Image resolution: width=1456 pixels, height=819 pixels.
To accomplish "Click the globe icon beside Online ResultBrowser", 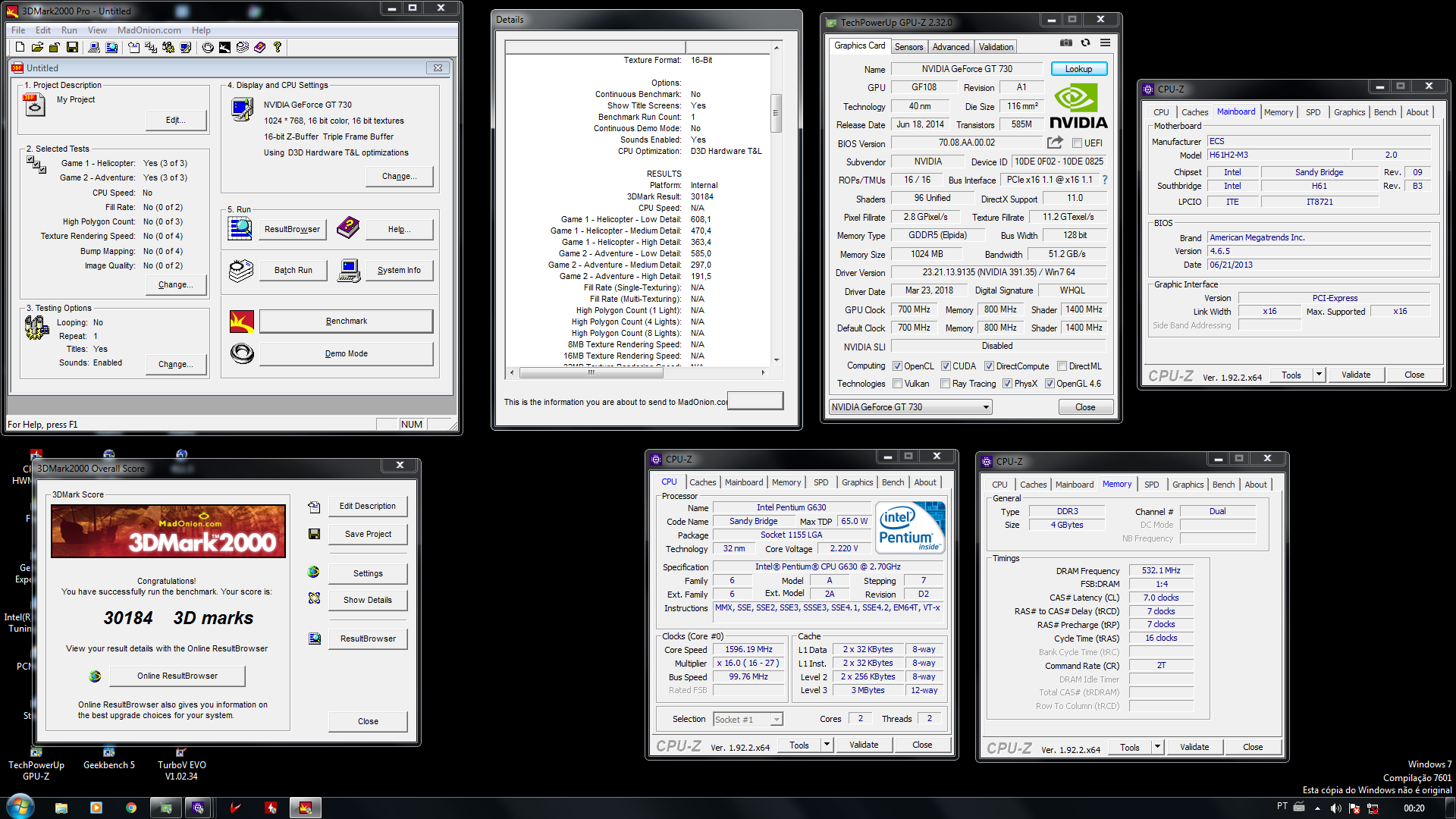I will [95, 676].
